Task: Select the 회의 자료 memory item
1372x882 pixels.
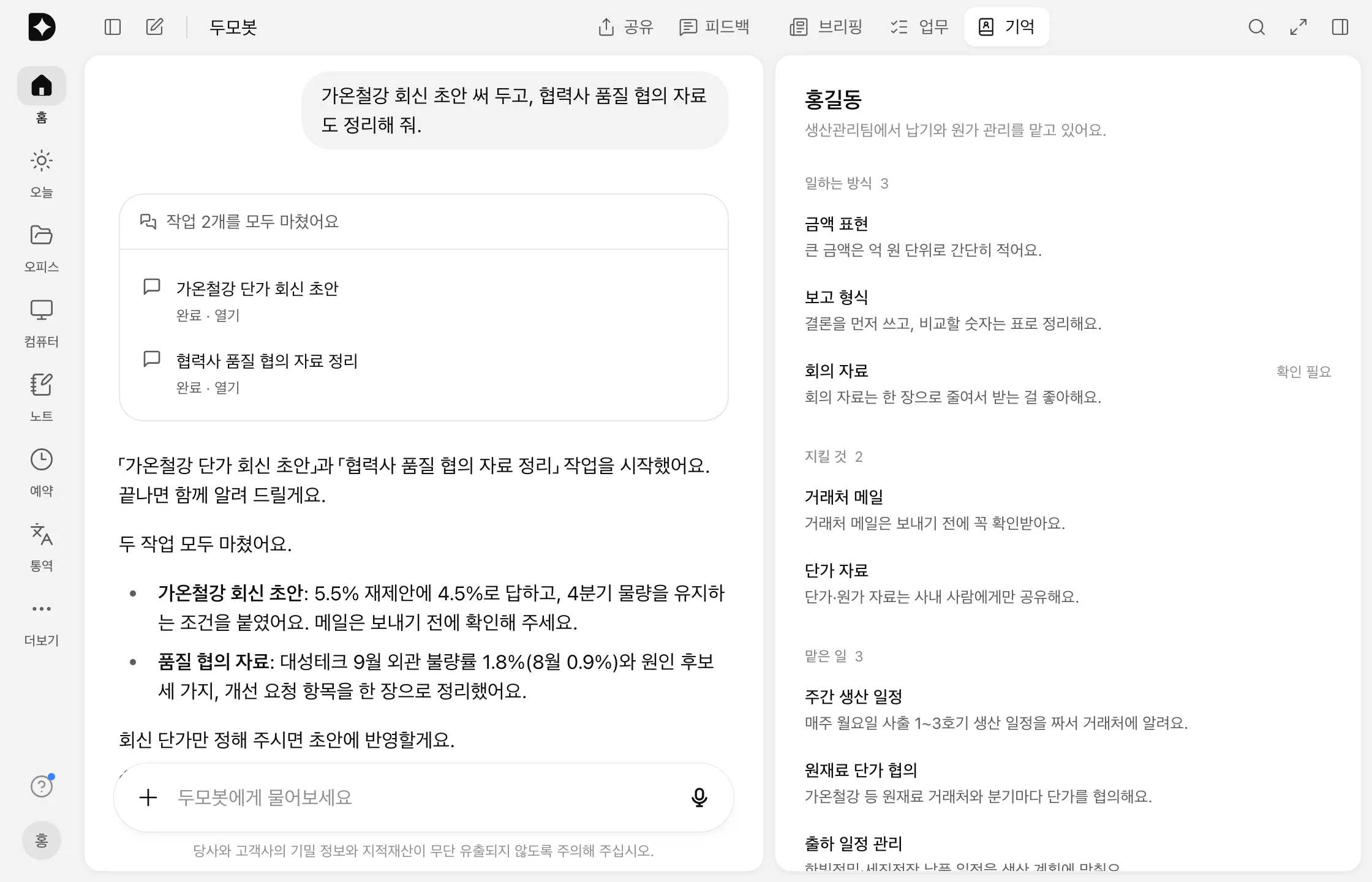Action: coord(1068,384)
